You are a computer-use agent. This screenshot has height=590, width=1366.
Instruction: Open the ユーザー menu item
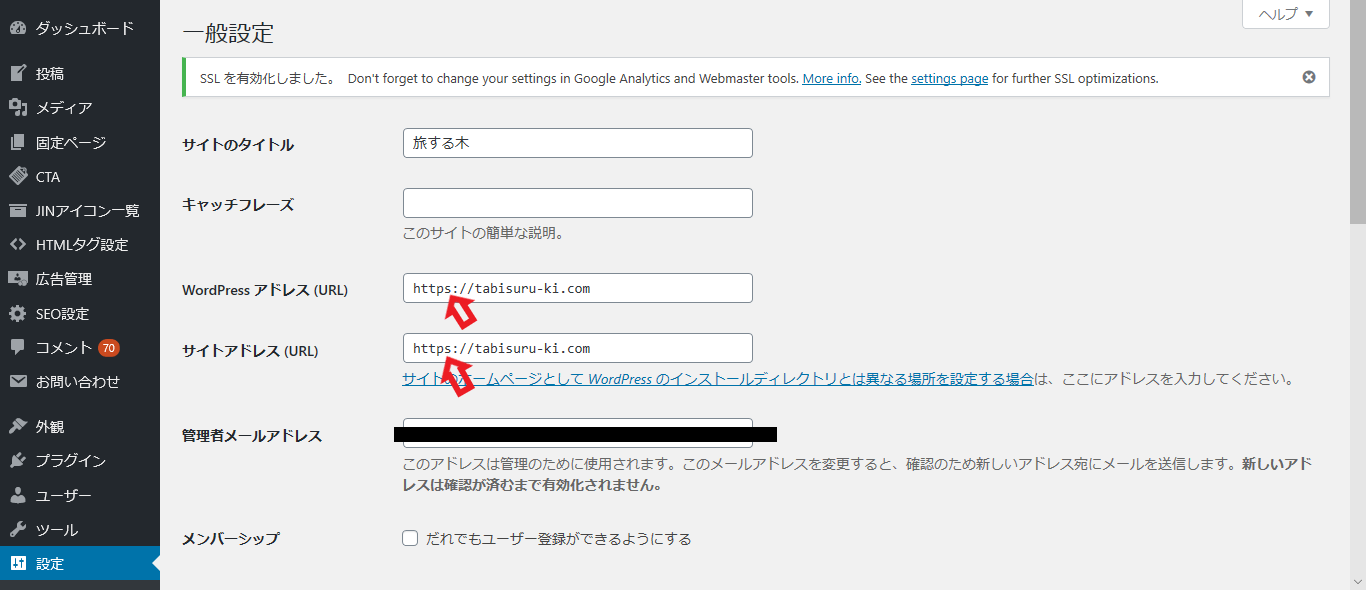pyautogui.click(x=64, y=496)
